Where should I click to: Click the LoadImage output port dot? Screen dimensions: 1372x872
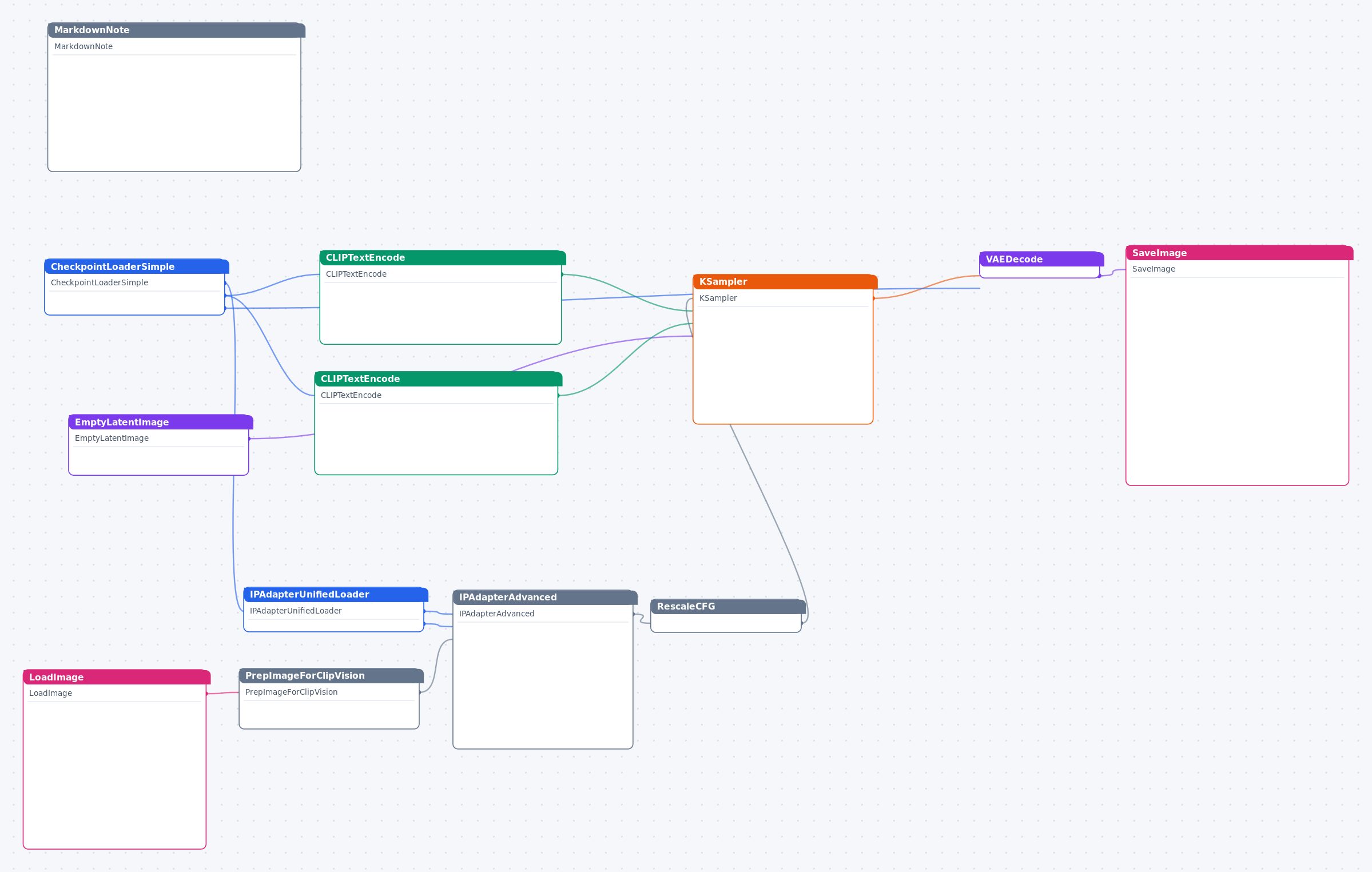tap(206, 694)
